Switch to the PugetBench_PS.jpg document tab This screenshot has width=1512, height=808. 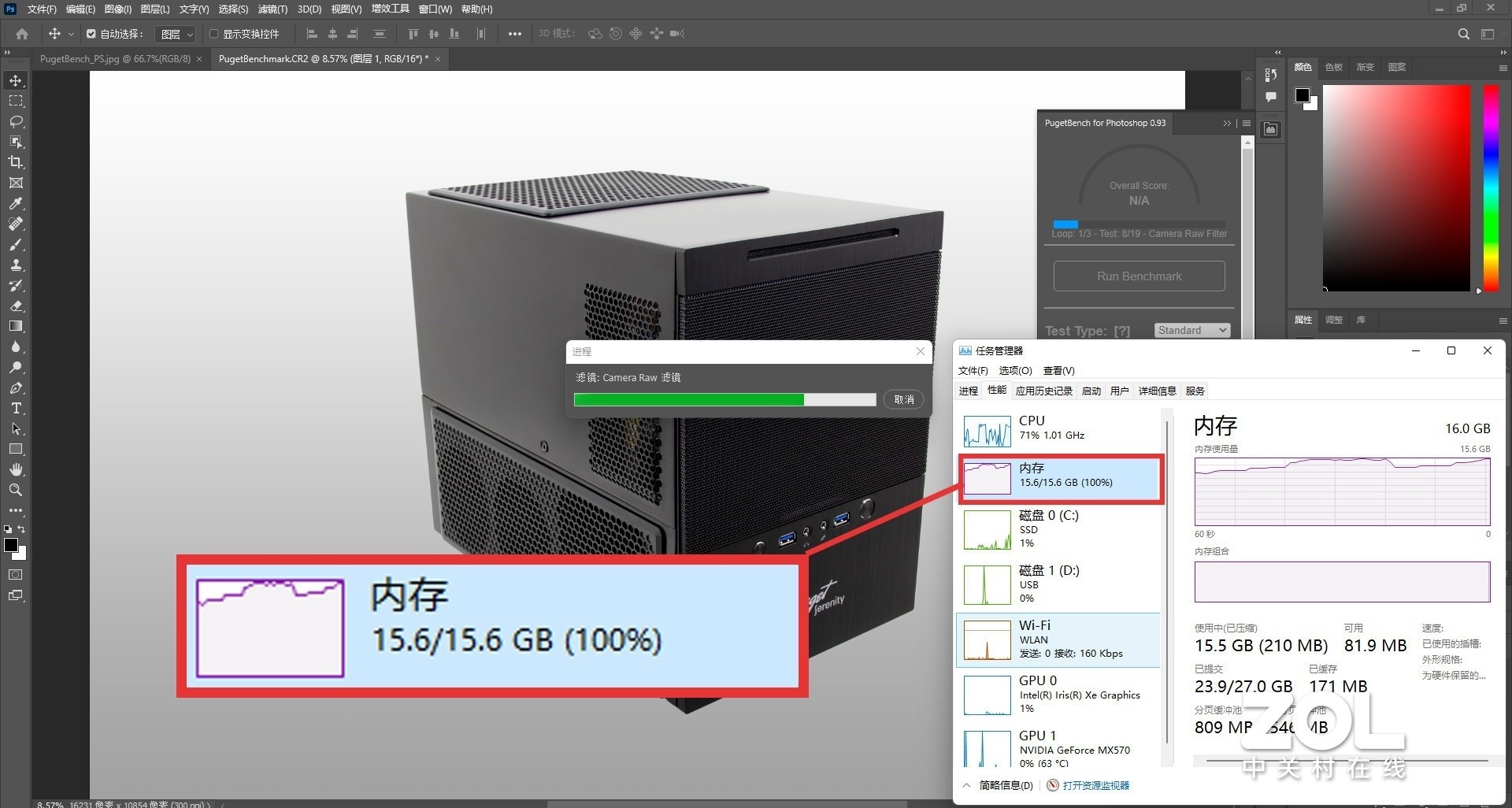(115, 59)
